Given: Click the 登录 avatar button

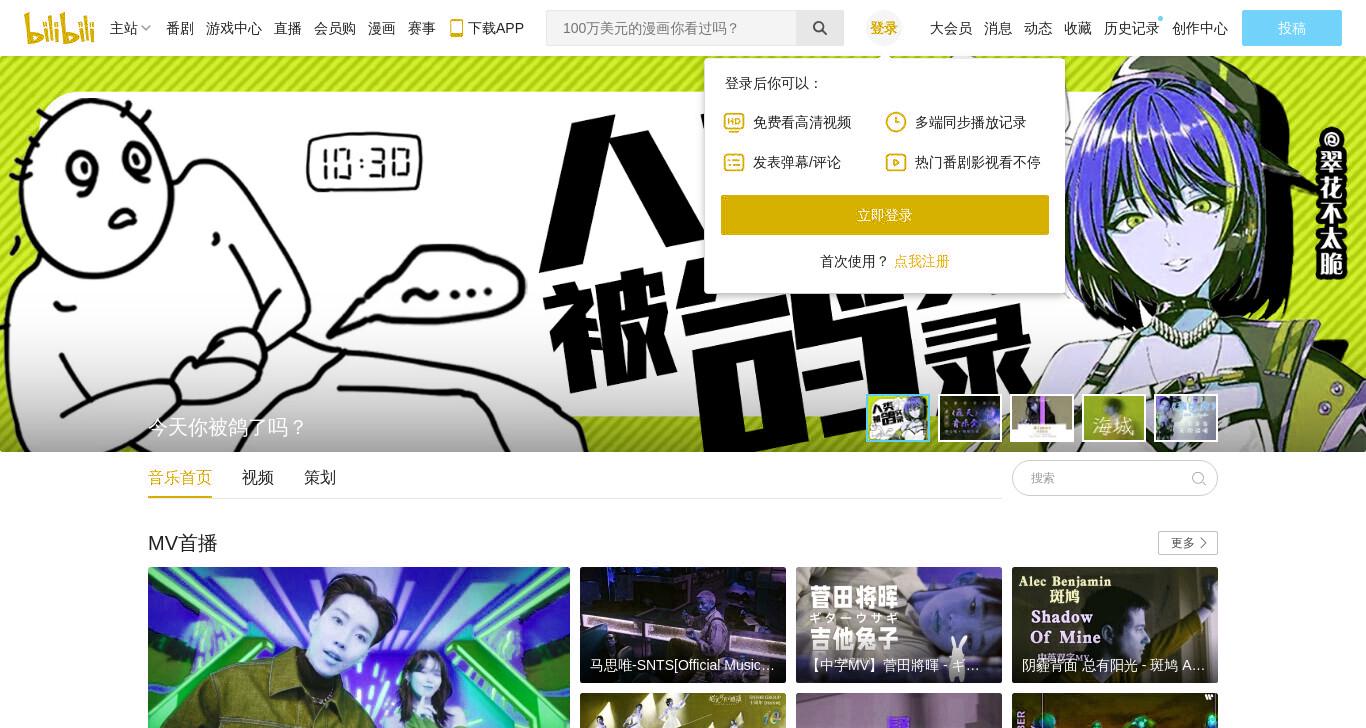Looking at the screenshot, I should [x=884, y=28].
